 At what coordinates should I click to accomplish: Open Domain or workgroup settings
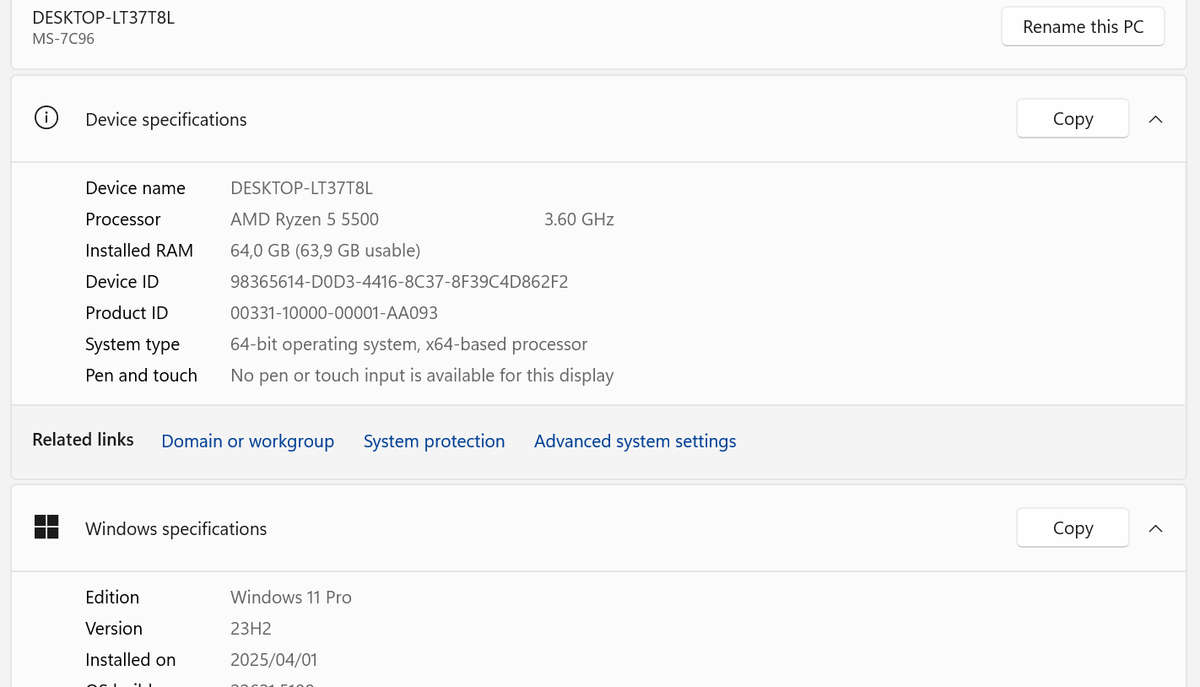tap(247, 440)
